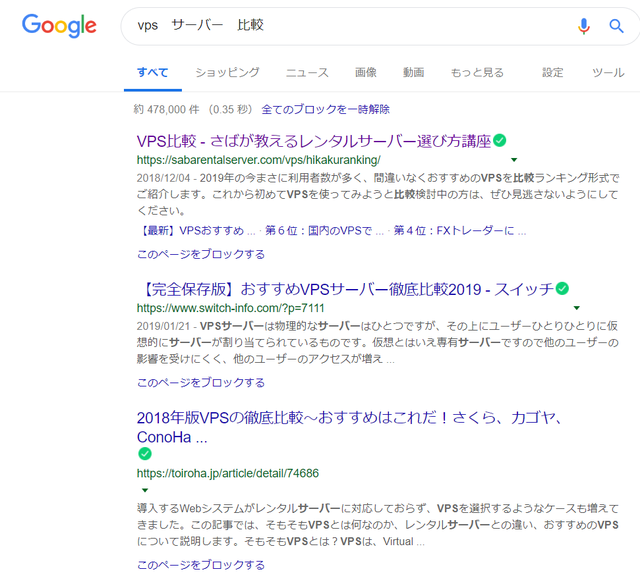Click green checkmark beside switch-info スイッチ title
The image size is (640, 584).
[x=562, y=289]
